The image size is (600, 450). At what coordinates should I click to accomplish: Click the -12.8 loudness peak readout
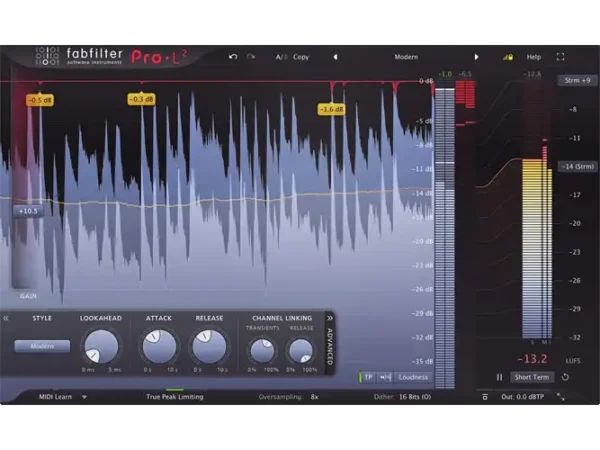pos(533,74)
